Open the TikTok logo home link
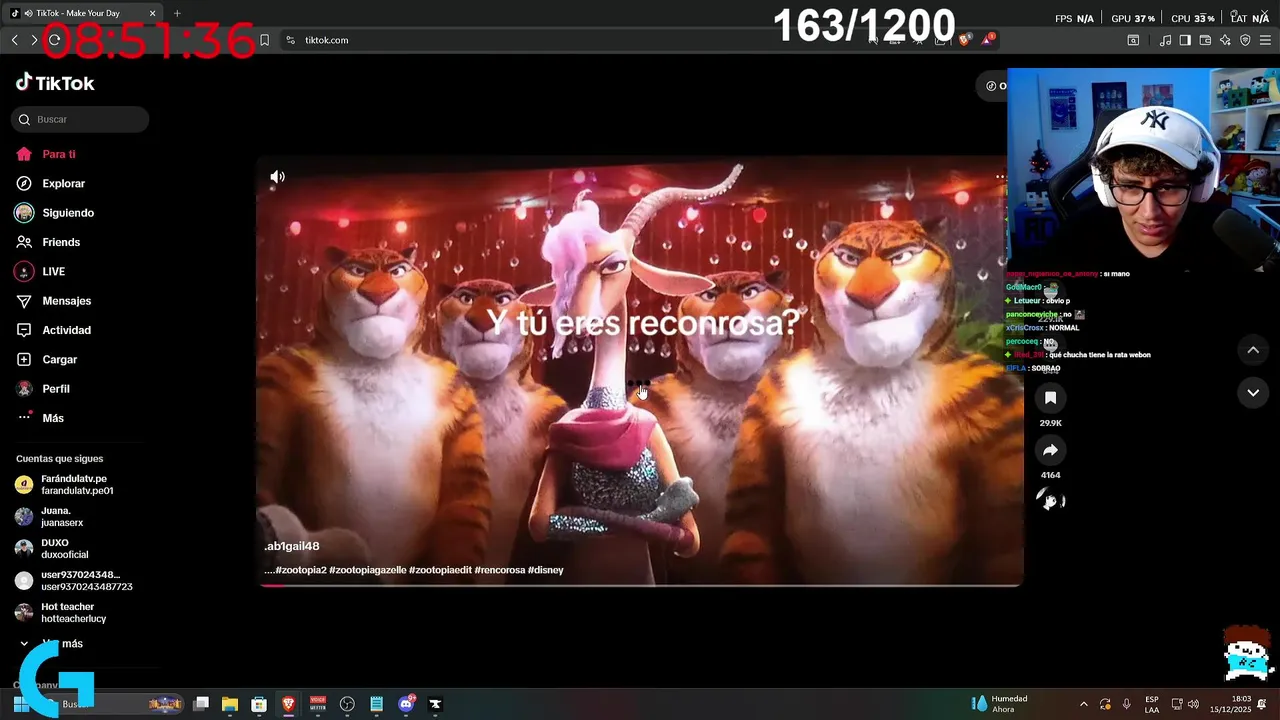Viewport: 1280px width, 720px height. (55, 83)
